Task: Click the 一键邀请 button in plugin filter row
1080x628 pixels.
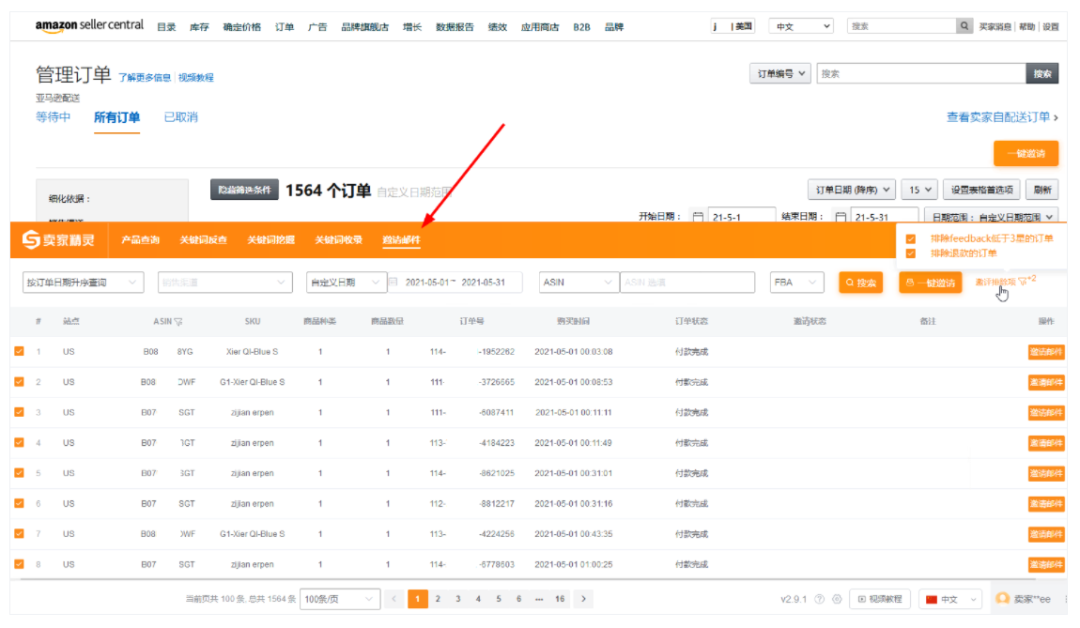Action: (931, 282)
